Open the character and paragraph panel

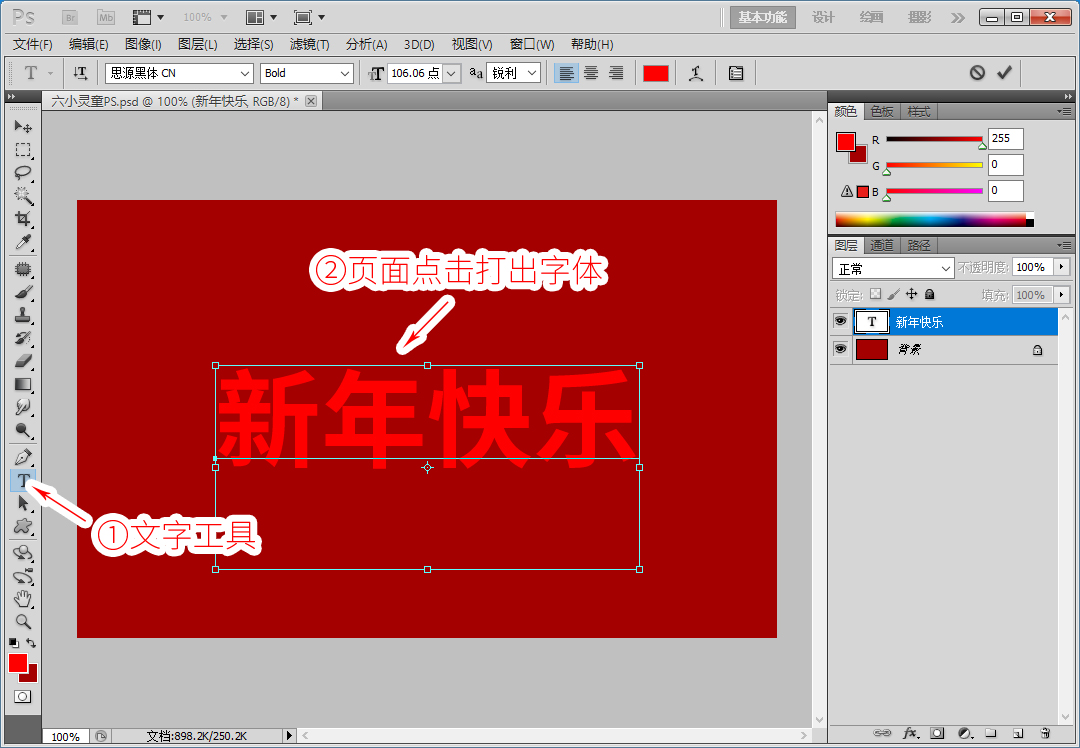pos(736,73)
